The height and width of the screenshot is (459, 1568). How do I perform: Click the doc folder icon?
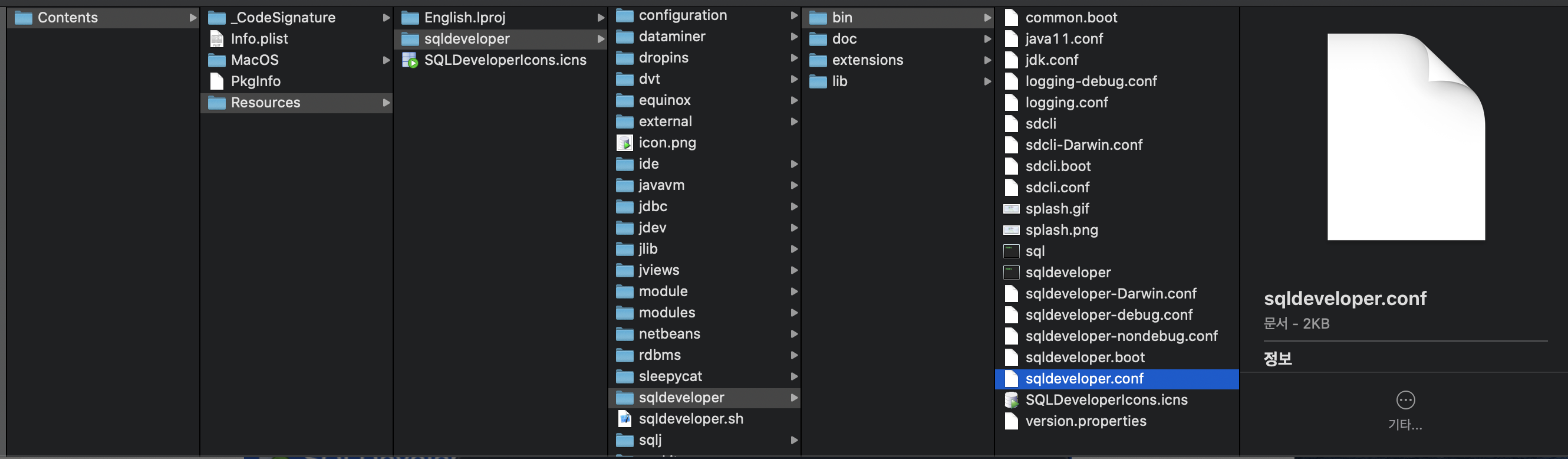[x=818, y=39]
